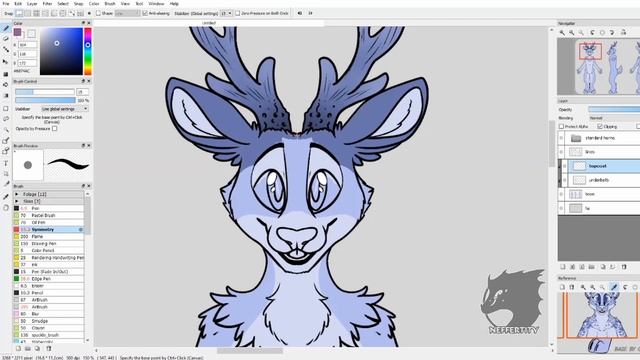Zoom in within the Reference panel
The width and height of the screenshot is (640, 360).
(583, 287)
